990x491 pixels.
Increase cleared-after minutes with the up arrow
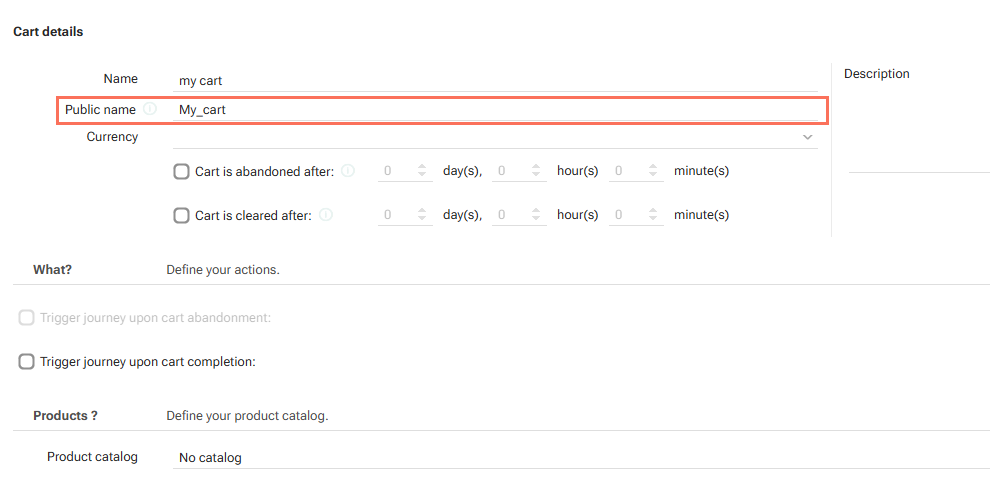(x=653, y=211)
